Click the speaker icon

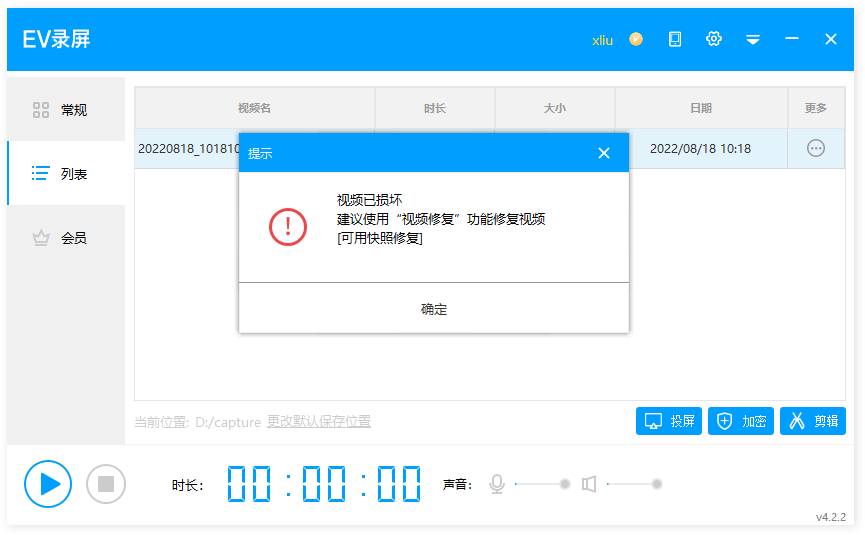589,484
